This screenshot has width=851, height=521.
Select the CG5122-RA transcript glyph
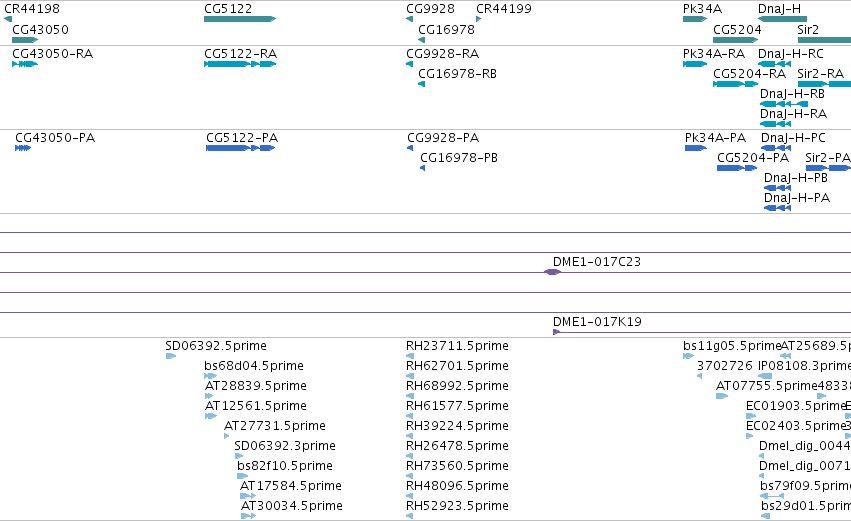[240, 64]
